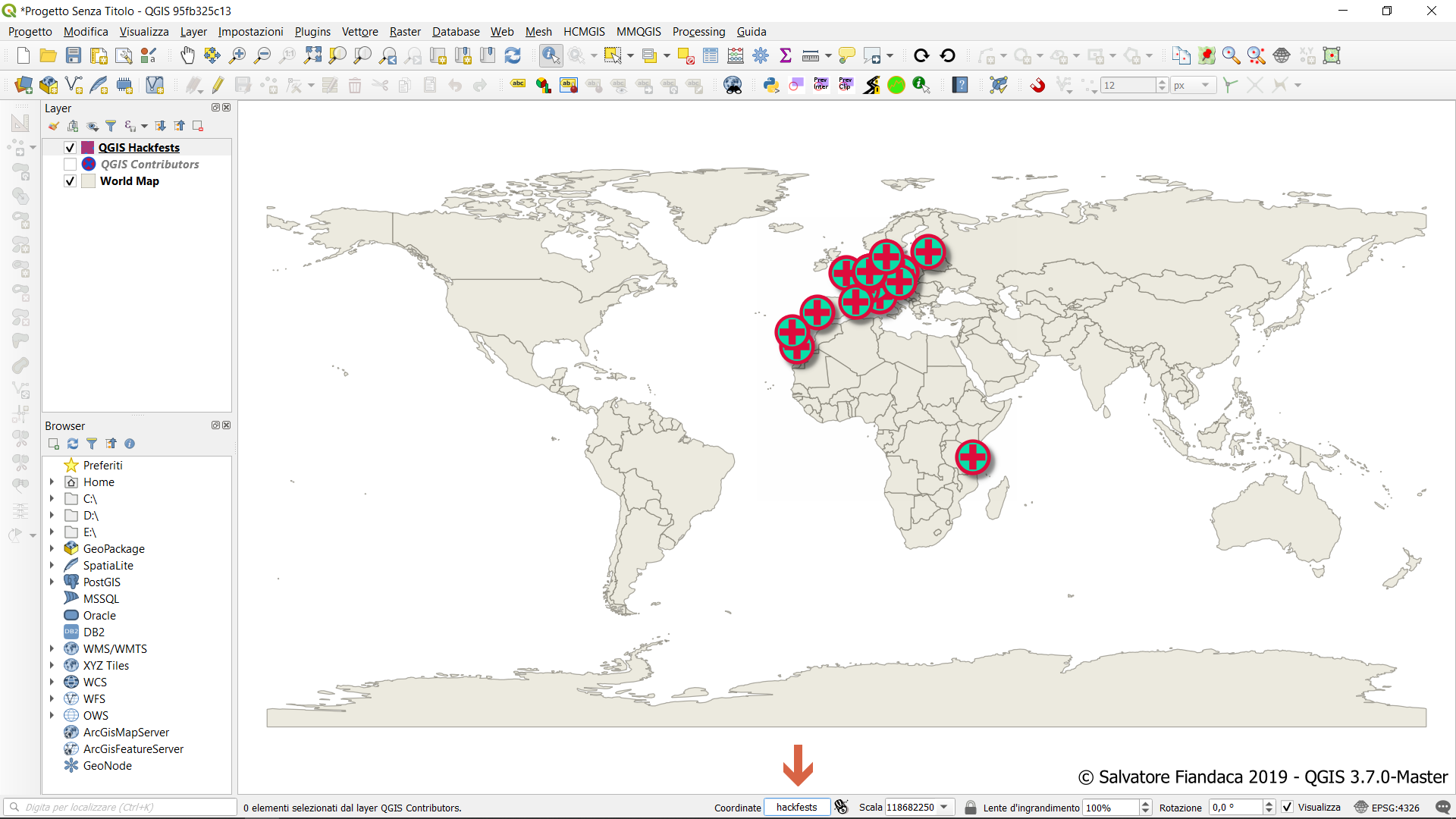The image size is (1456, 819).
Task: Open the Scala scale dropdown
Action: [944, 807]
